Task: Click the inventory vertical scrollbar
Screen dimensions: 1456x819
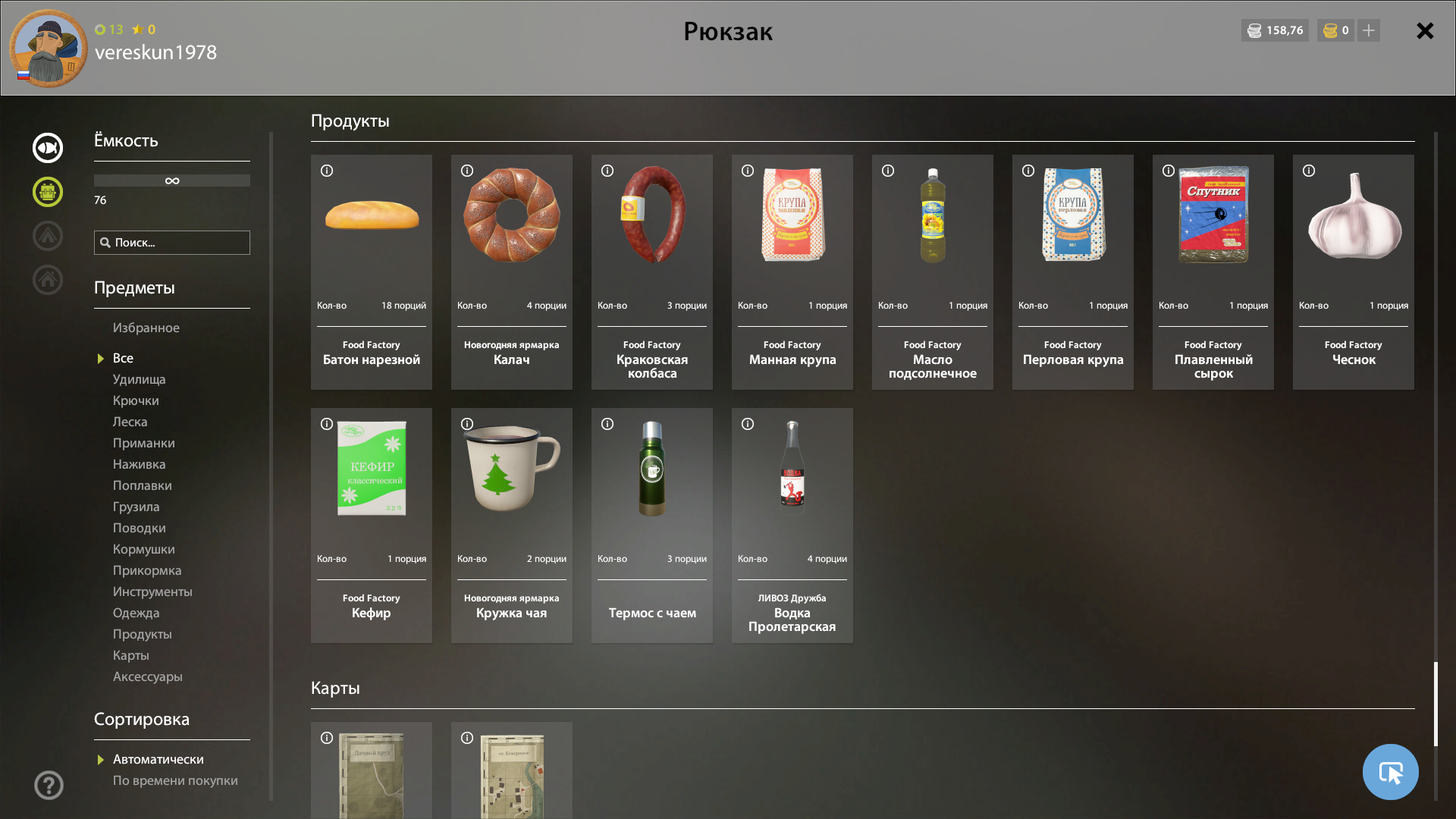Action: pyautogui.click(x=1436, y=704)
